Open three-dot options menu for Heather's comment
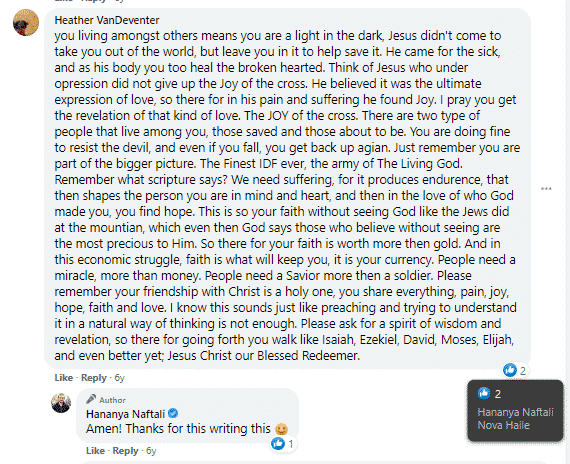This screenshot has width=570, height=464. pyautogui.click(x=546, y=188)
